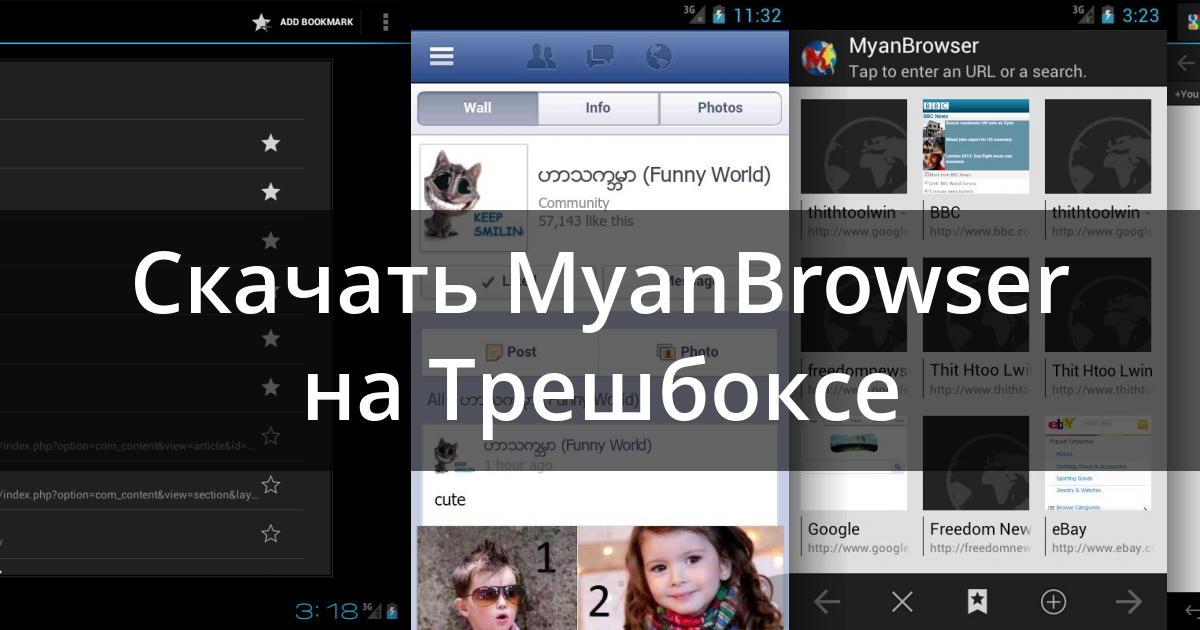The image size is (1200, 630).
Task: Open the Facebook friend requests icon
Action: pos(541,57)
